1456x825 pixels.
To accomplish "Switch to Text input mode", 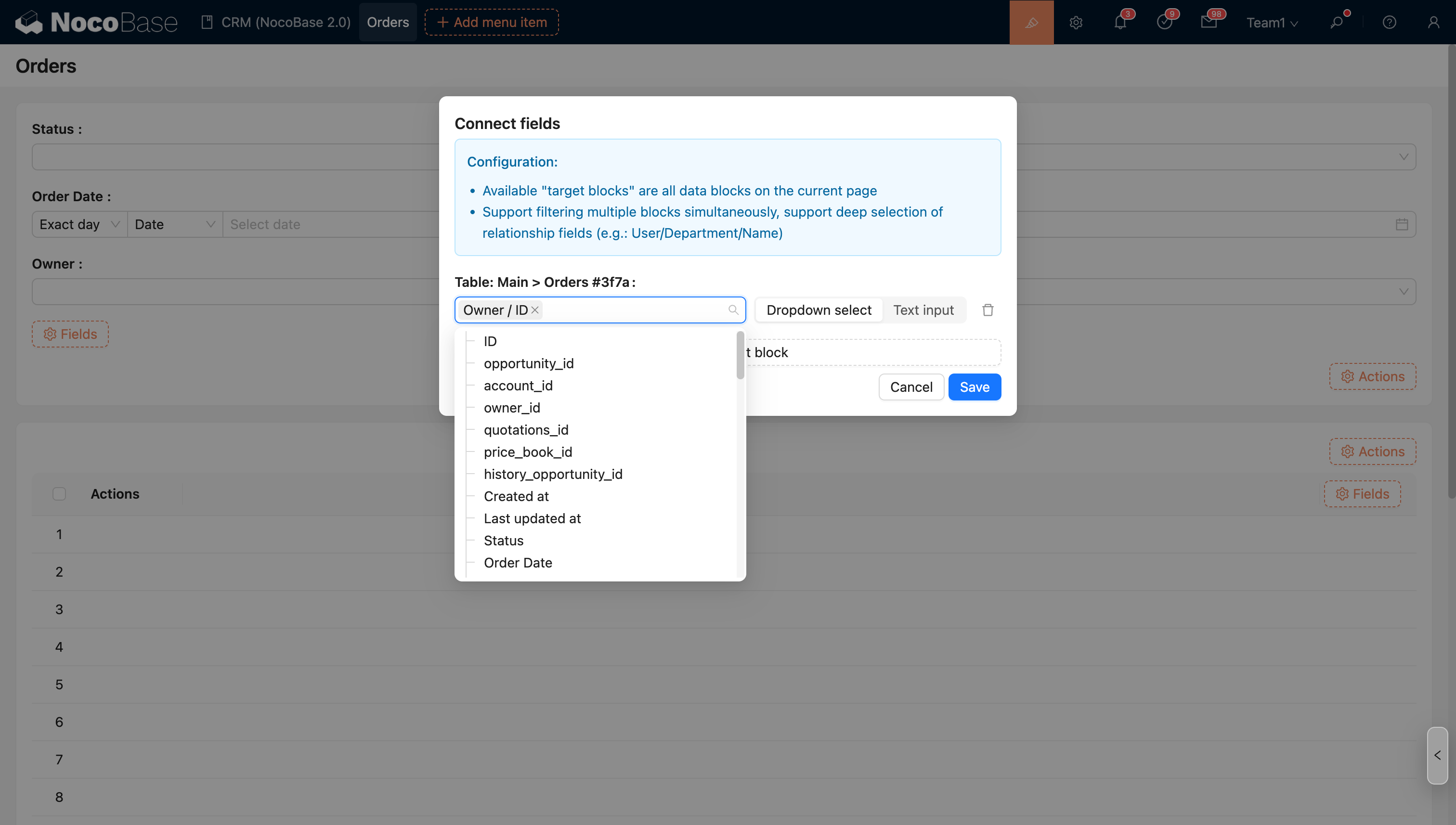I will point(923,310).
